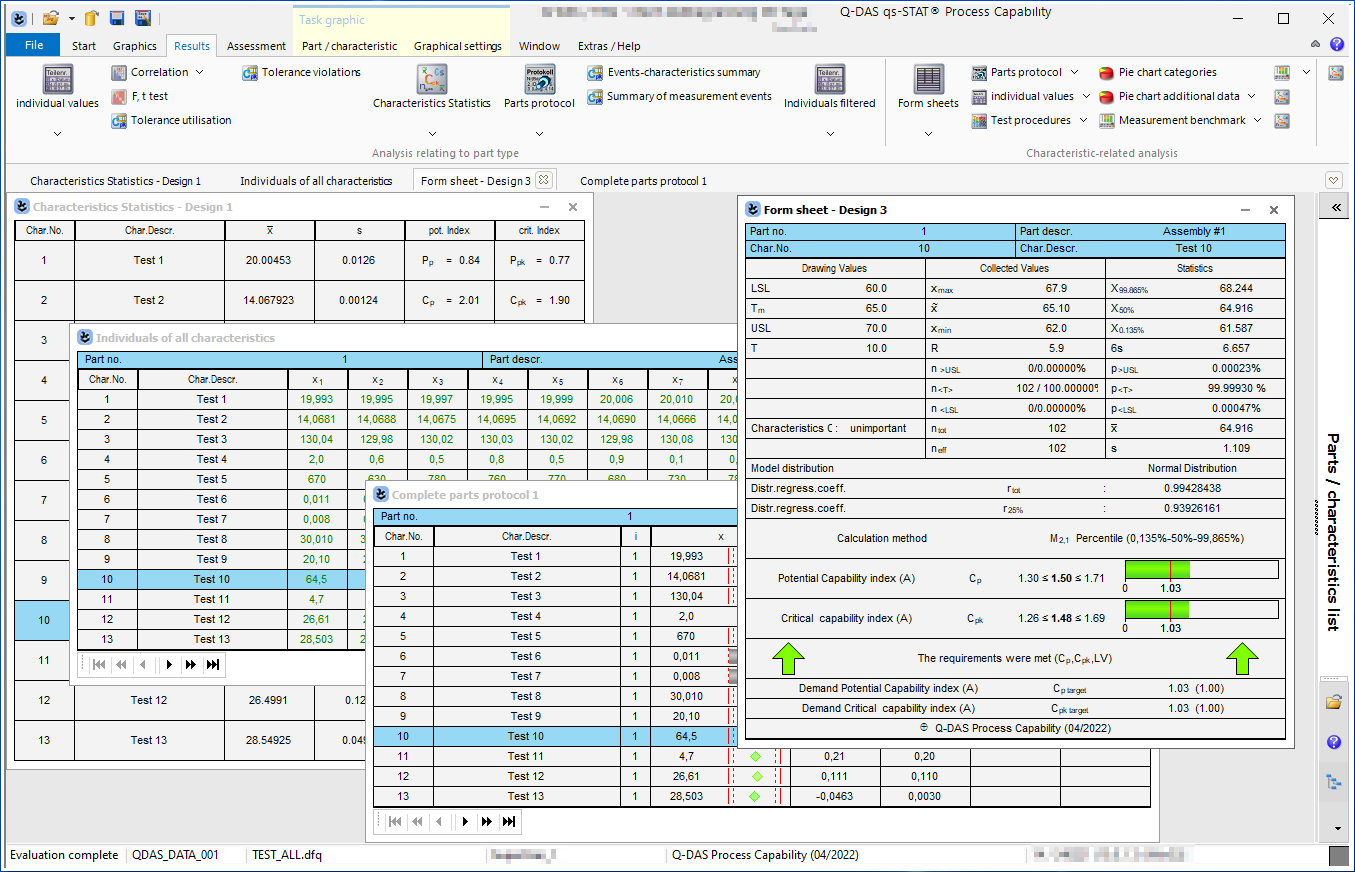Expand dropdown below Characteristics Statistics button

pyautogui.click(x=432, y=133)
